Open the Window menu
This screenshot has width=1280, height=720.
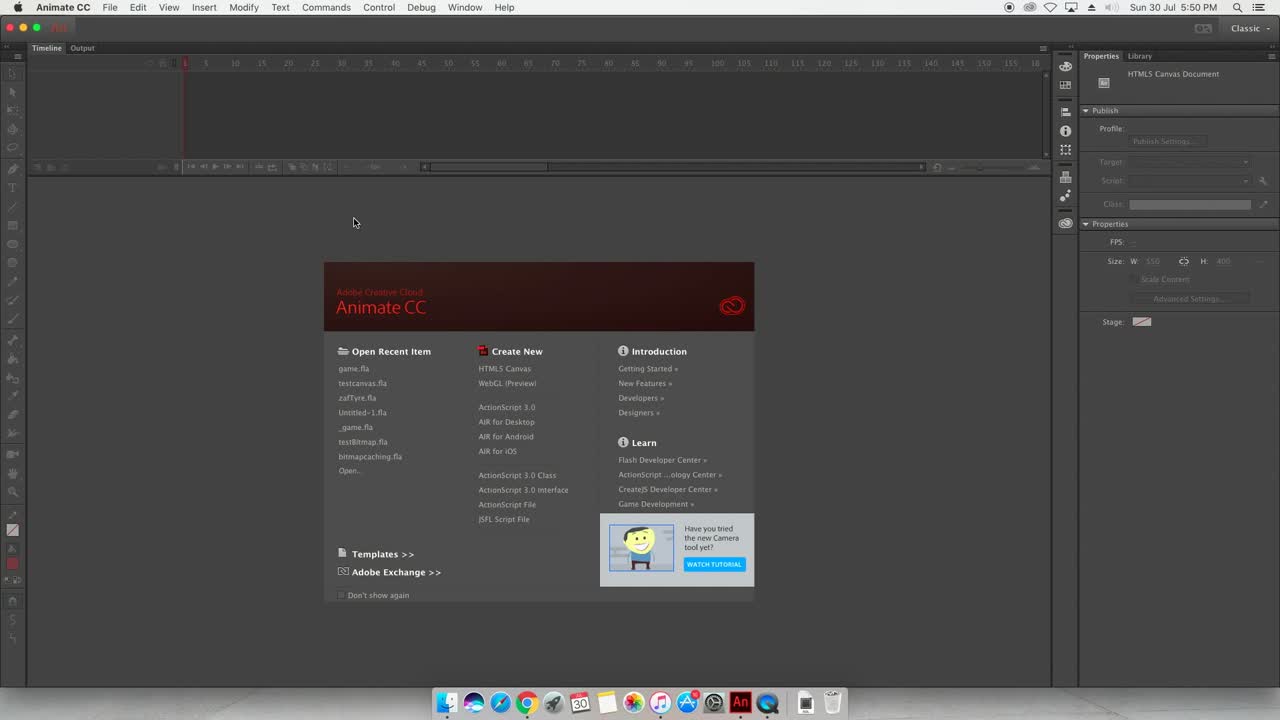465,7
